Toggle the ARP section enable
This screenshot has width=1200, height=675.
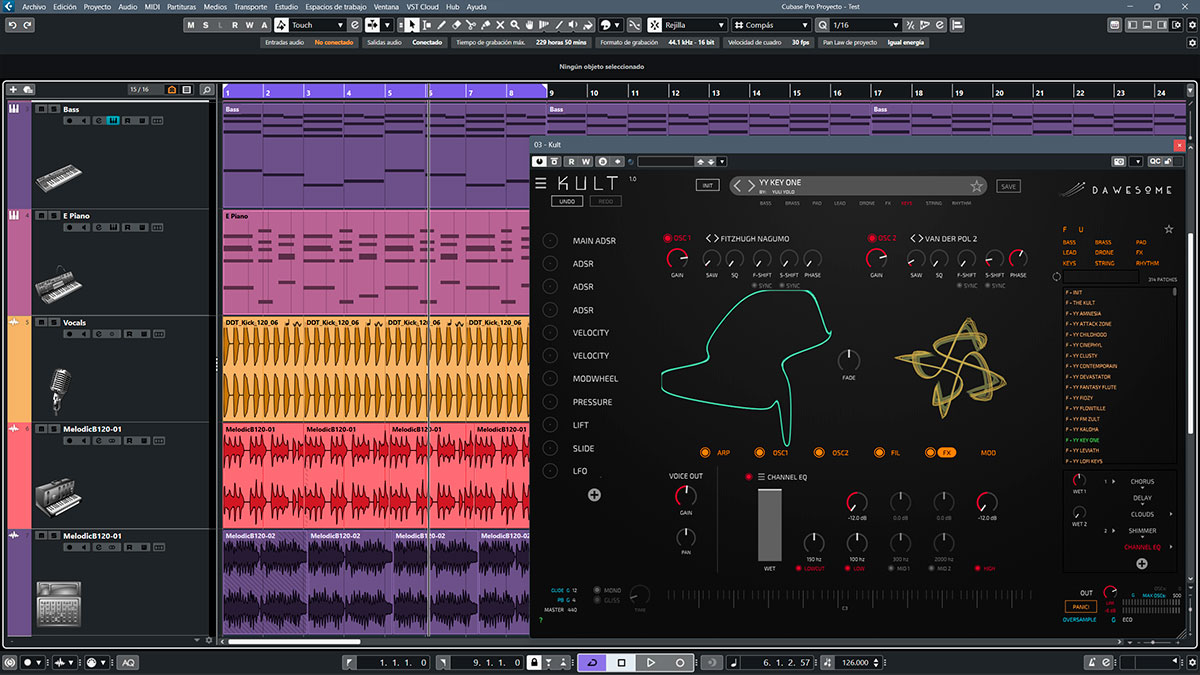pos(705,453)
